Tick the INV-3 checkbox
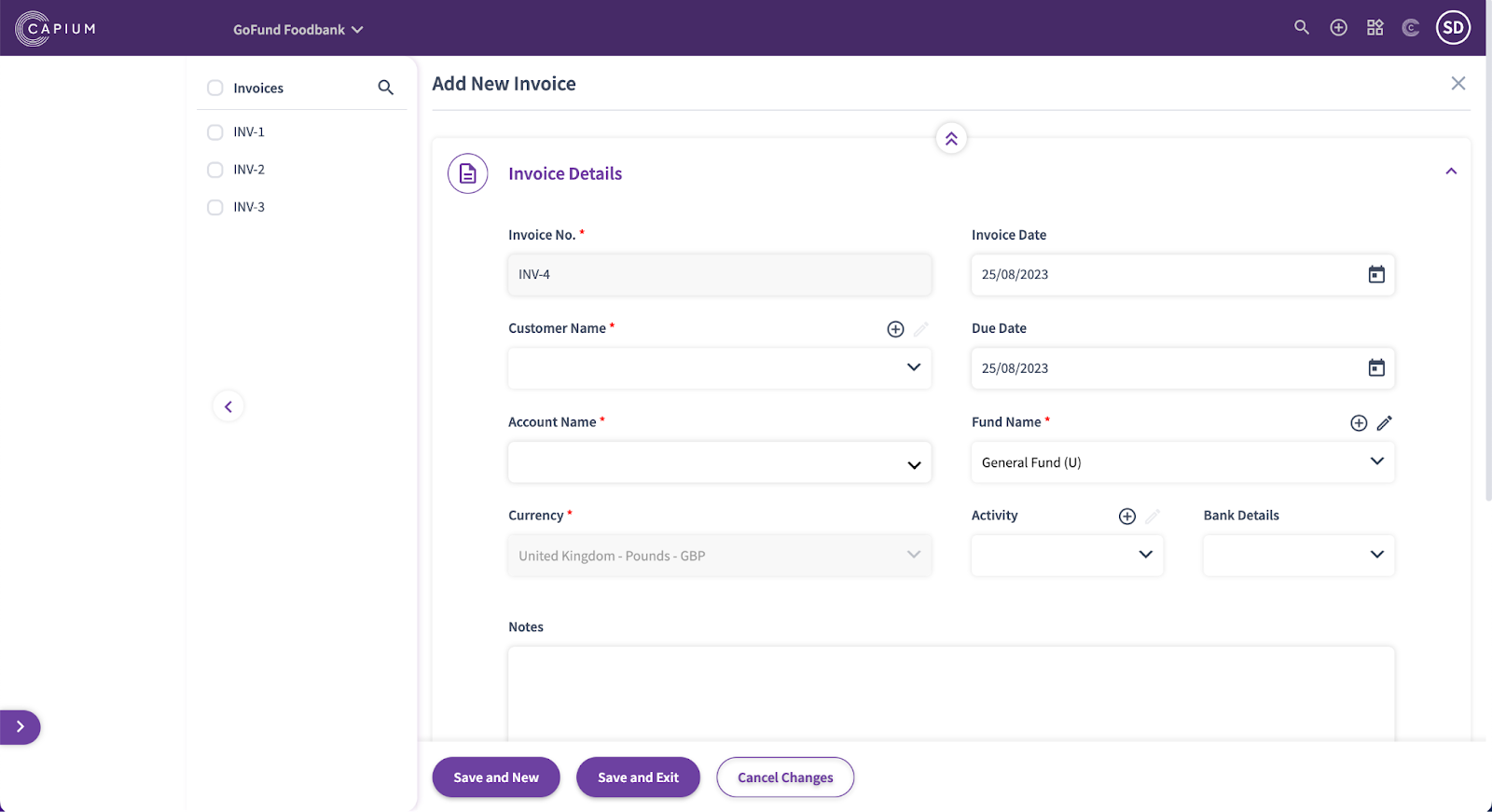This screenshot has height=812, width=1492. (215, 207)
